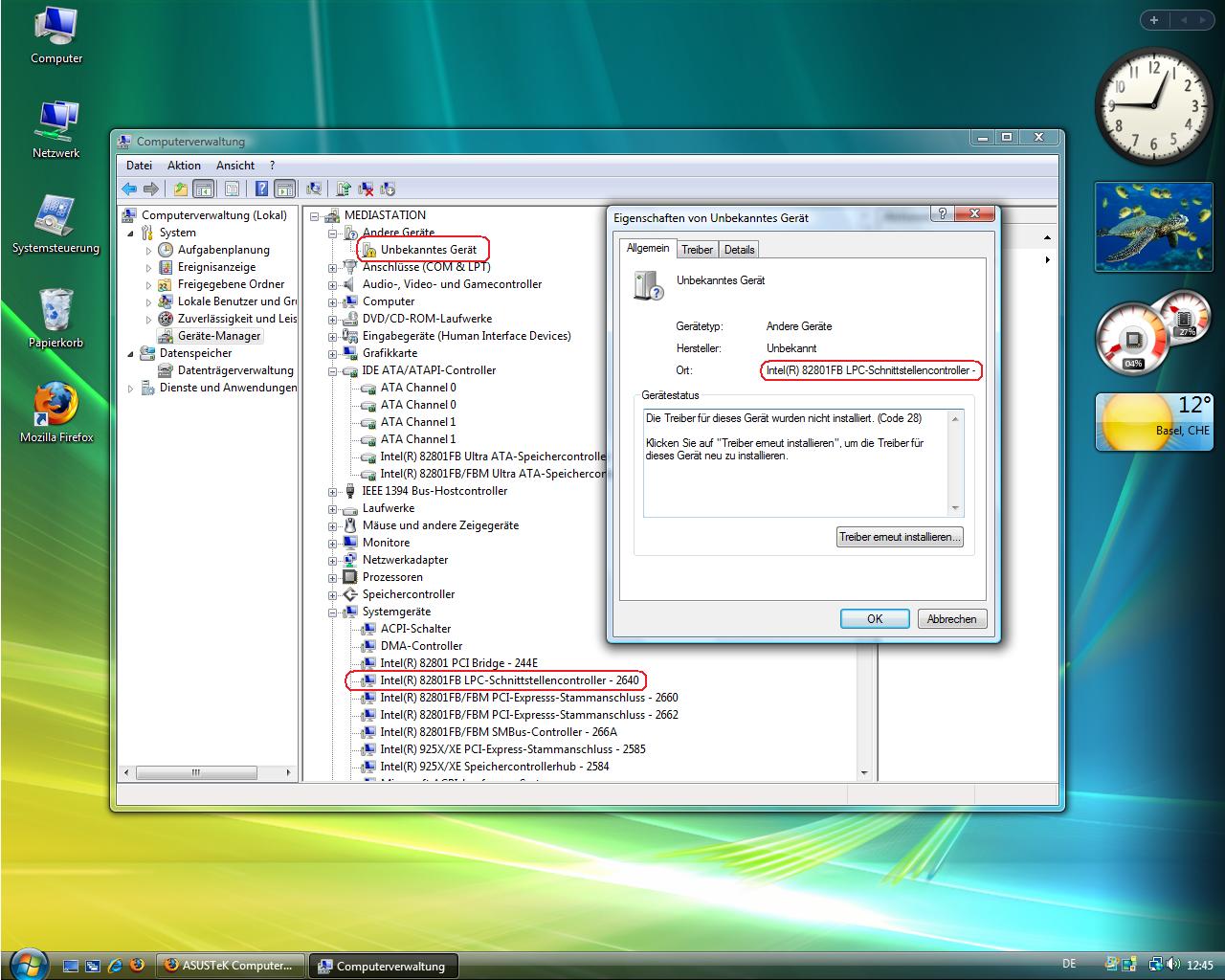
Task: Scan for hardware changes toolbar icon
Action: click(x=313, y=189)
